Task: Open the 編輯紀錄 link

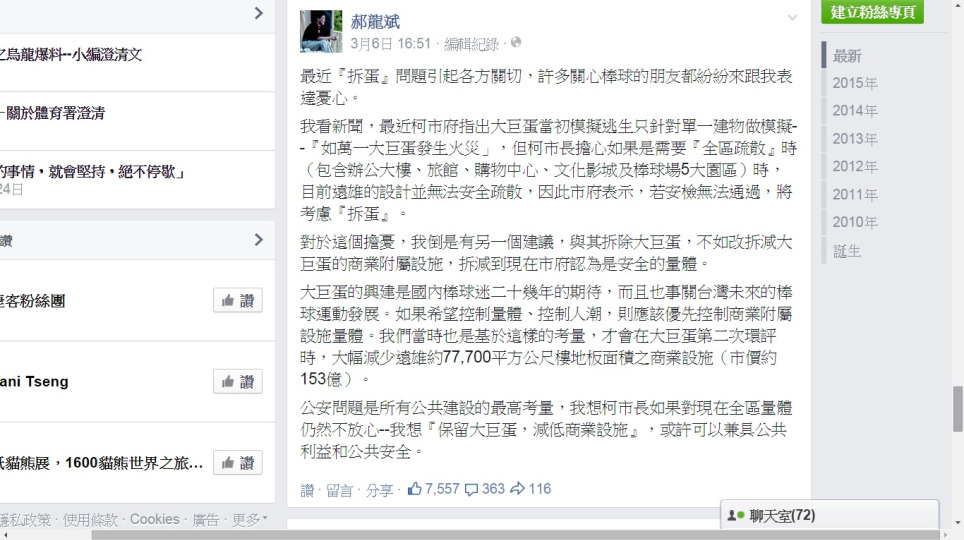Action: [471, 44]
